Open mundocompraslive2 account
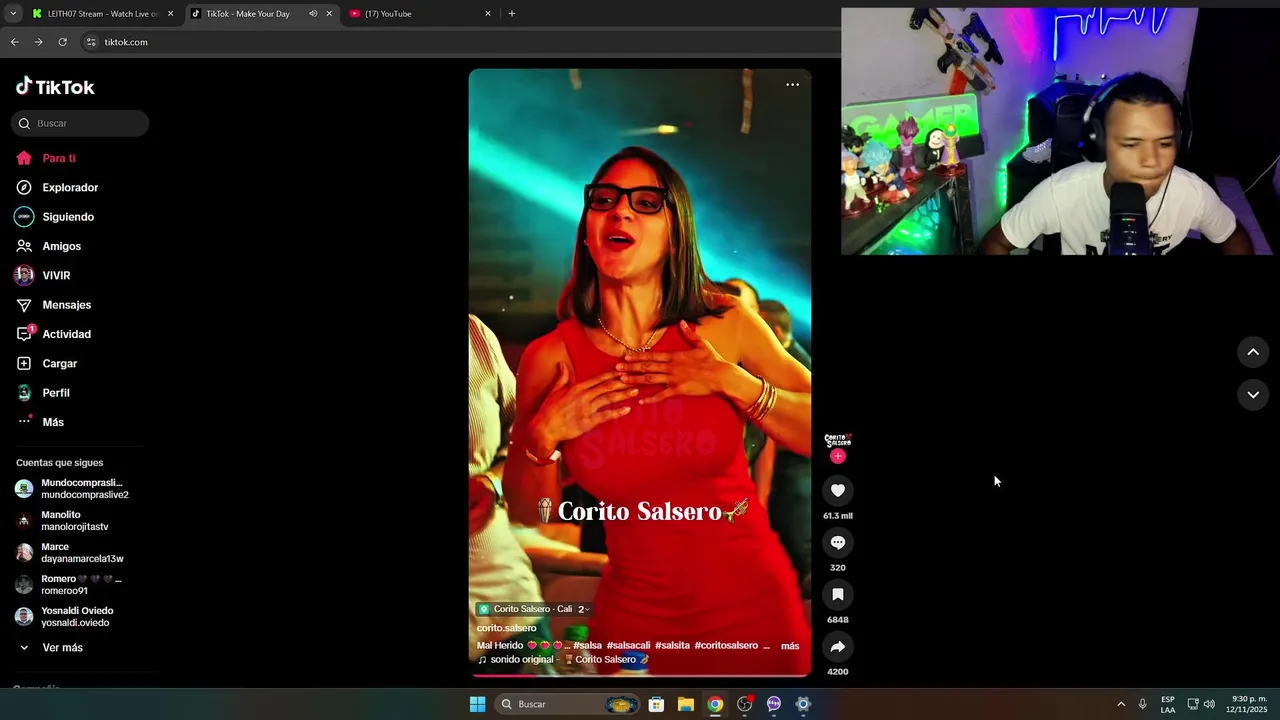Viewport: 1280px width, 720px height. (84, 489)
